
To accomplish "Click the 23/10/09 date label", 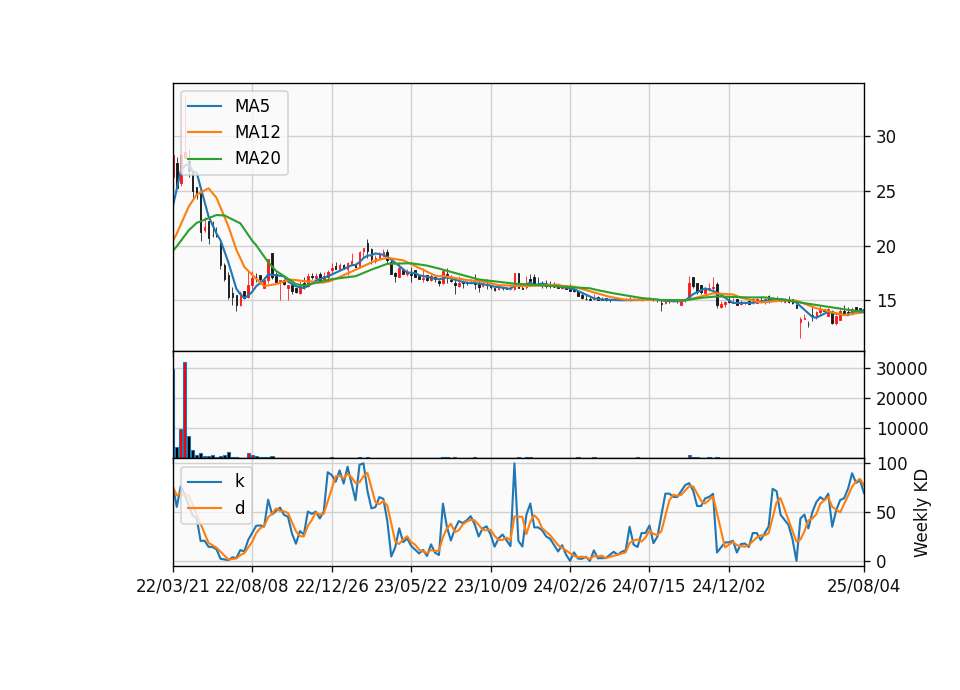I will point(490,586).
